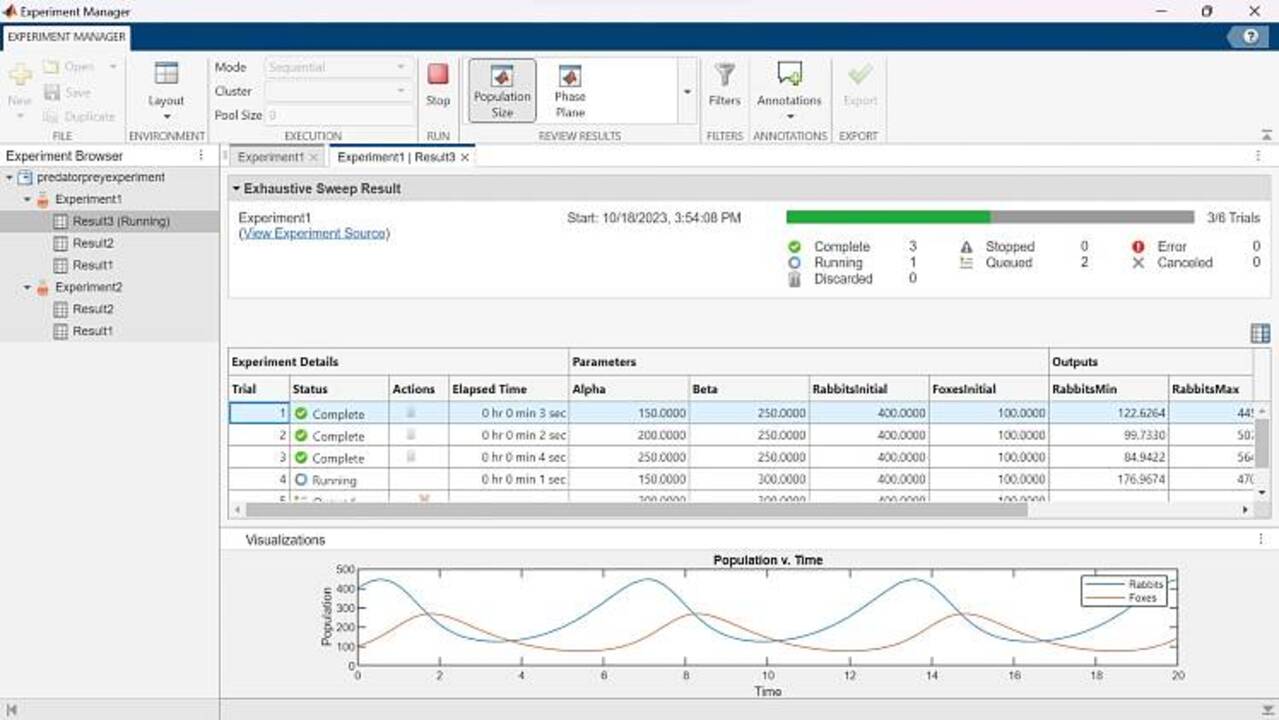Open Experiment Browser panel options menu

pyautogui.click(x=201, y=156)
